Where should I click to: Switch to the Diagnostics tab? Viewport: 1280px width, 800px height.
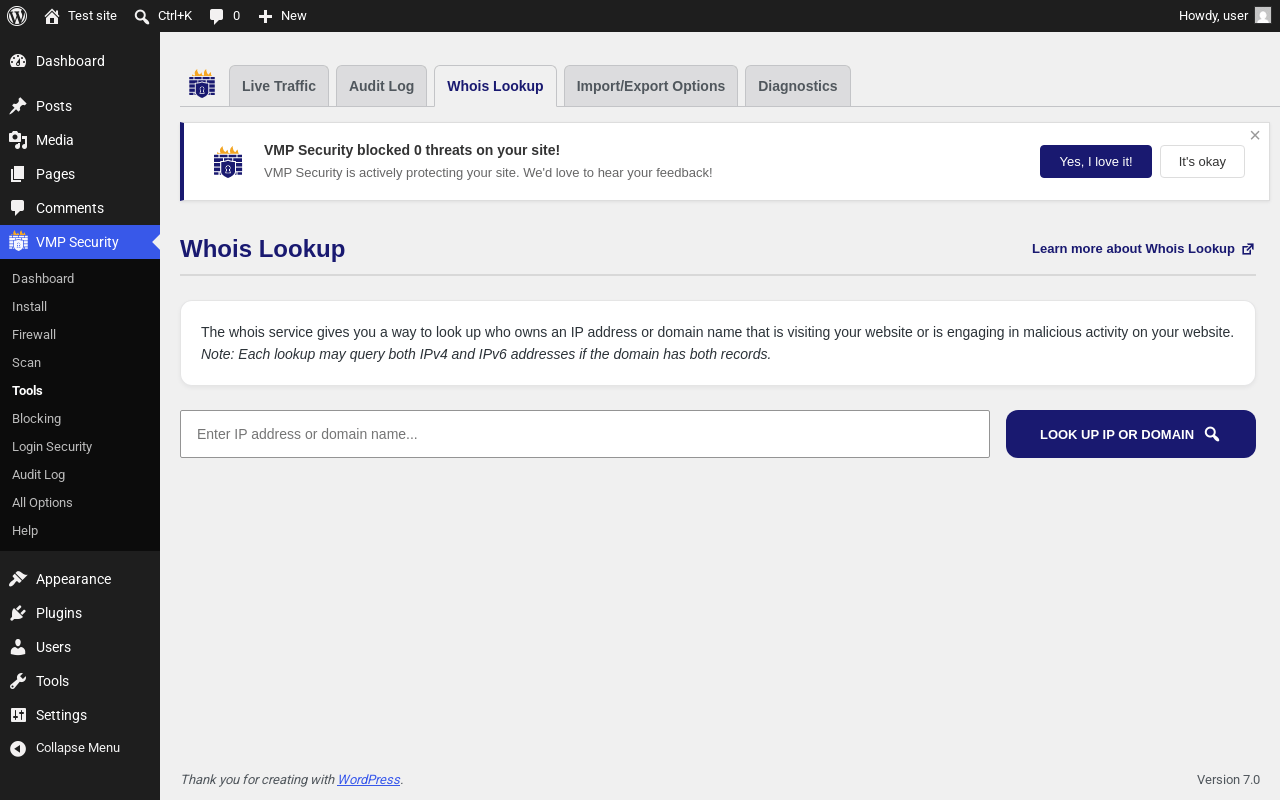[x=798, y=86]
